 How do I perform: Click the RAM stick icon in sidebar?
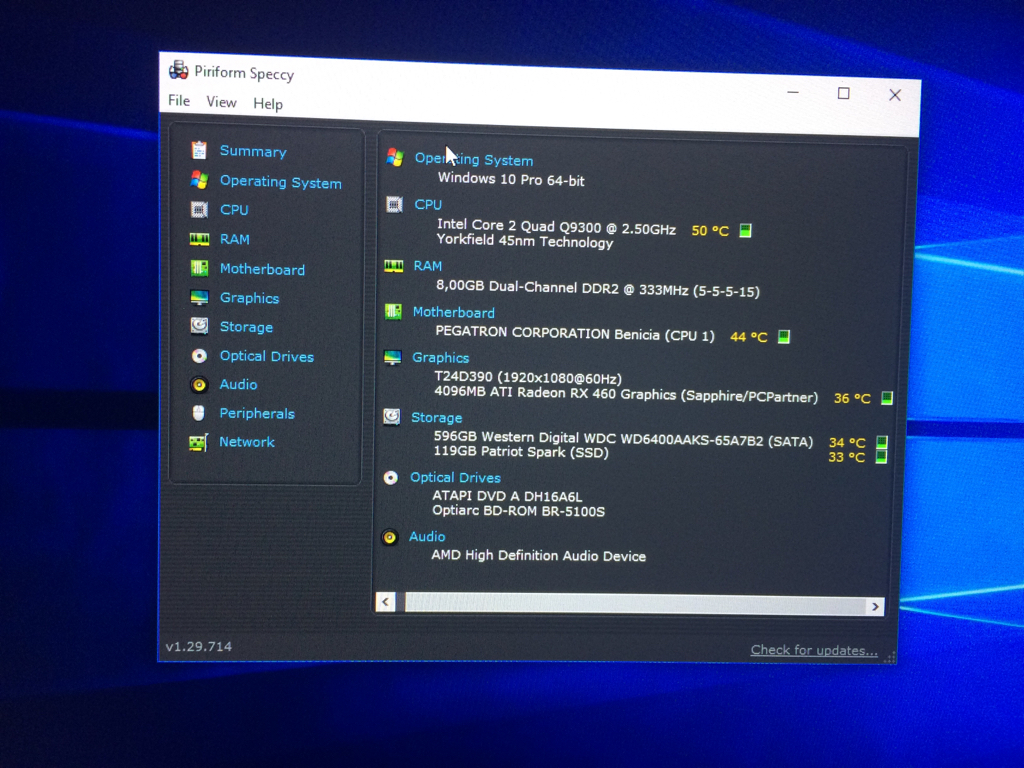199,239
